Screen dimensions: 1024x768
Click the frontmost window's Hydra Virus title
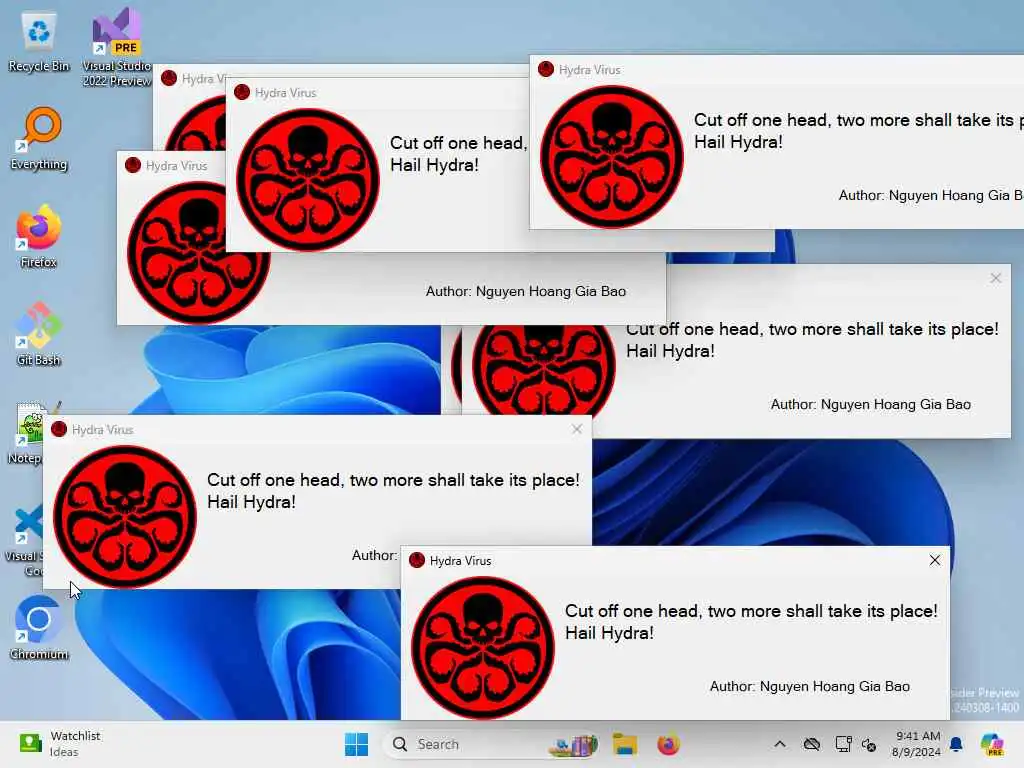pyautogui.click(x=460, y=561)
